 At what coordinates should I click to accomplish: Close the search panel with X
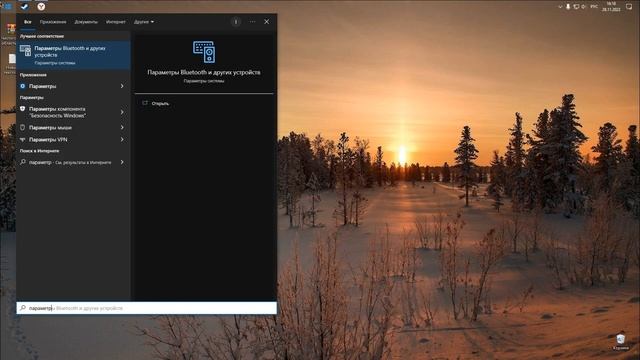click(x=267, y=22)
